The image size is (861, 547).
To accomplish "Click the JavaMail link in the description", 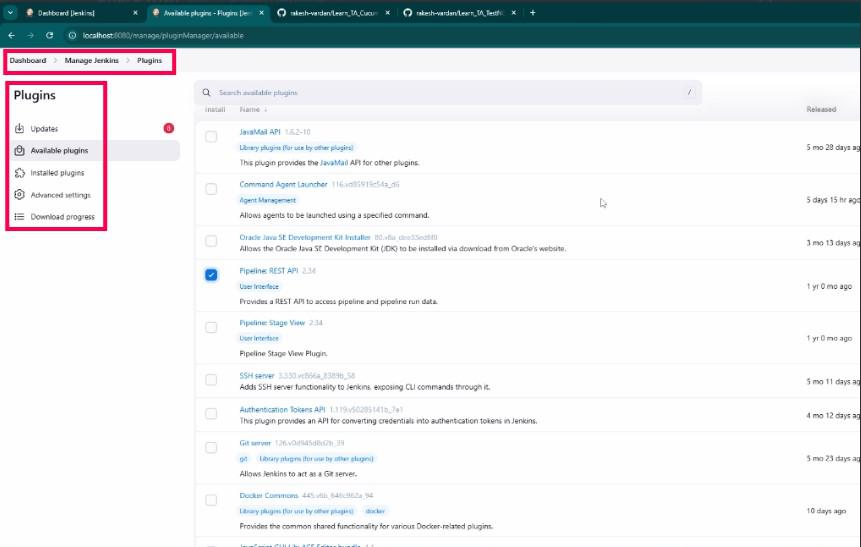I will pos(334,163).
